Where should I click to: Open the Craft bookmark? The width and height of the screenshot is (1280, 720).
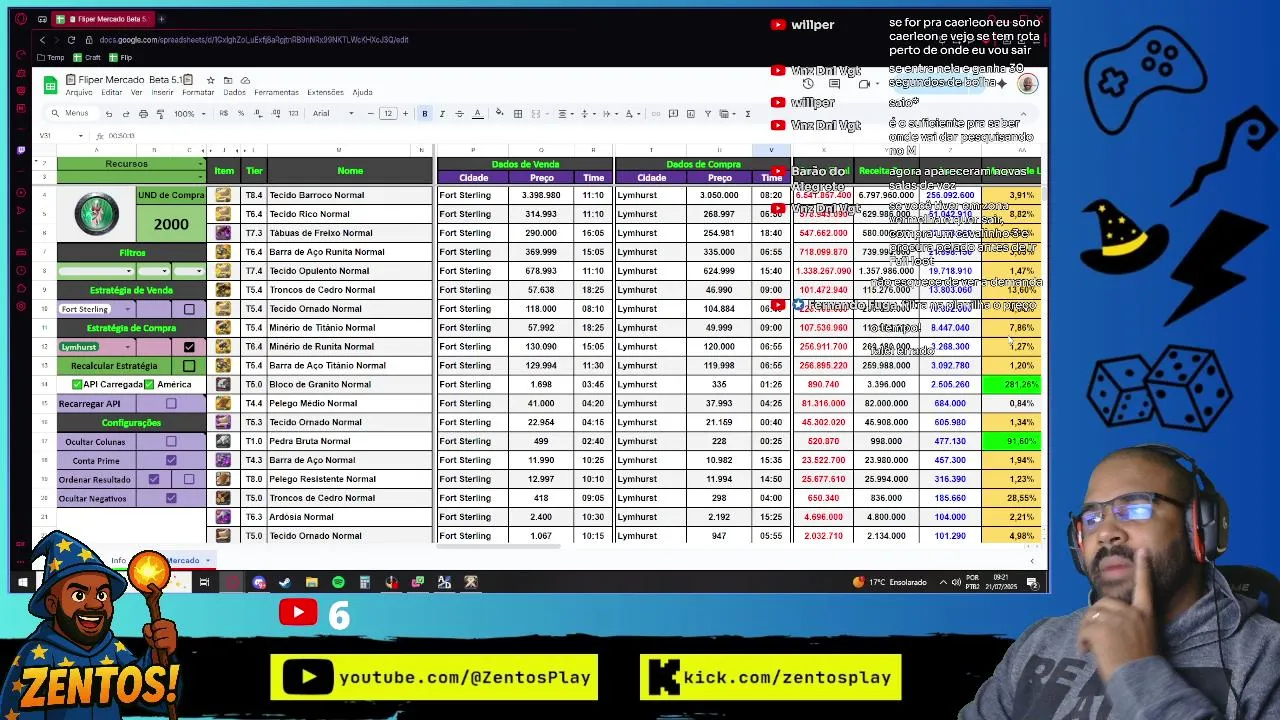(86, 58)
